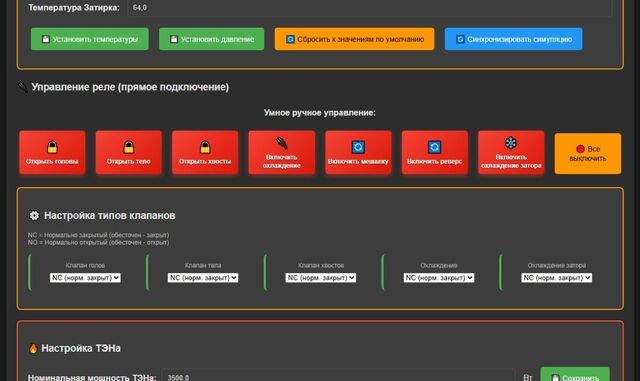Click the 'Установить температуры' green button
Viewport: 640px width, 381px height.
coord(89,39)
